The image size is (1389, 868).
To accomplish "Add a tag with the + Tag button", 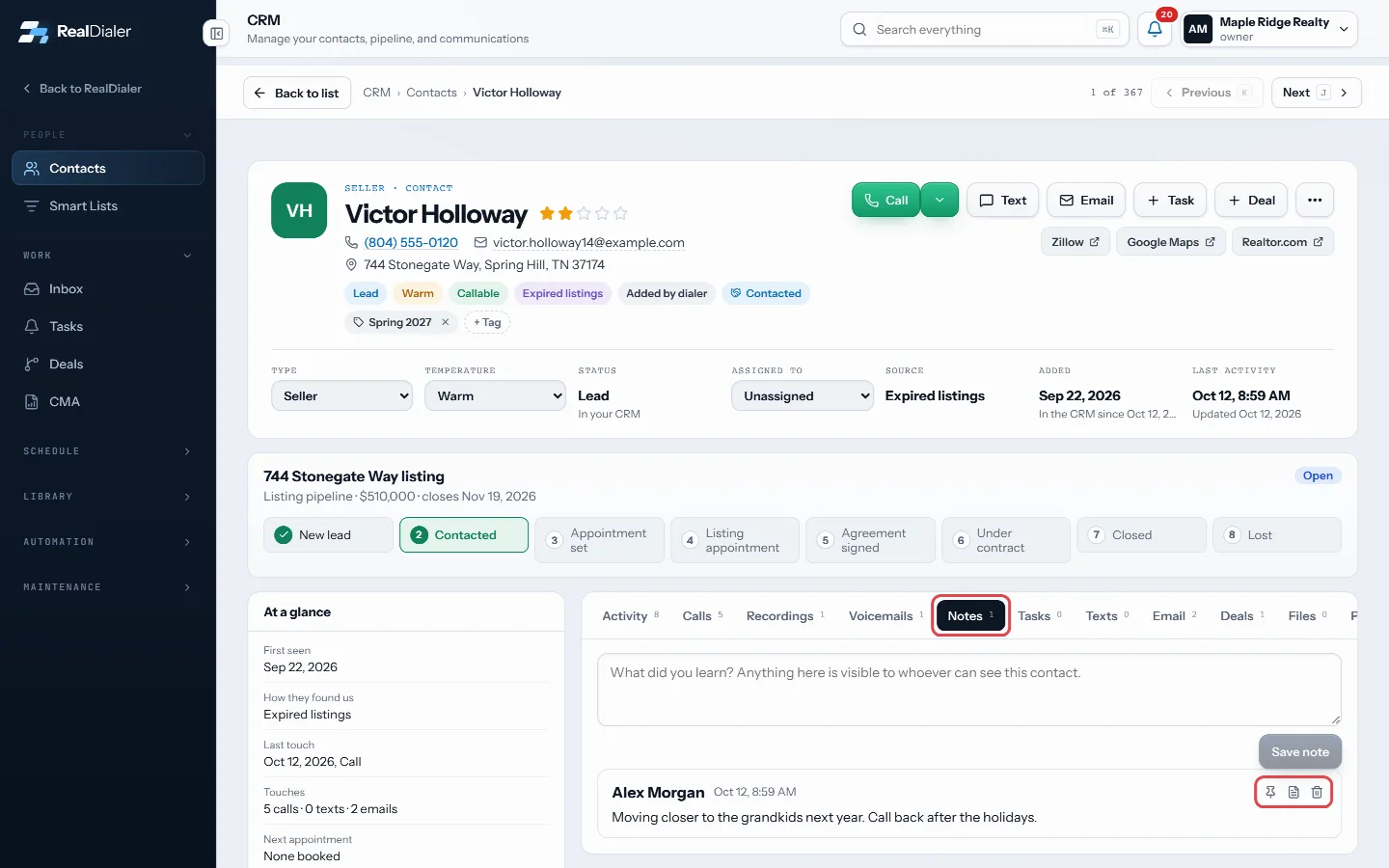I will click(x=487, y=322).
